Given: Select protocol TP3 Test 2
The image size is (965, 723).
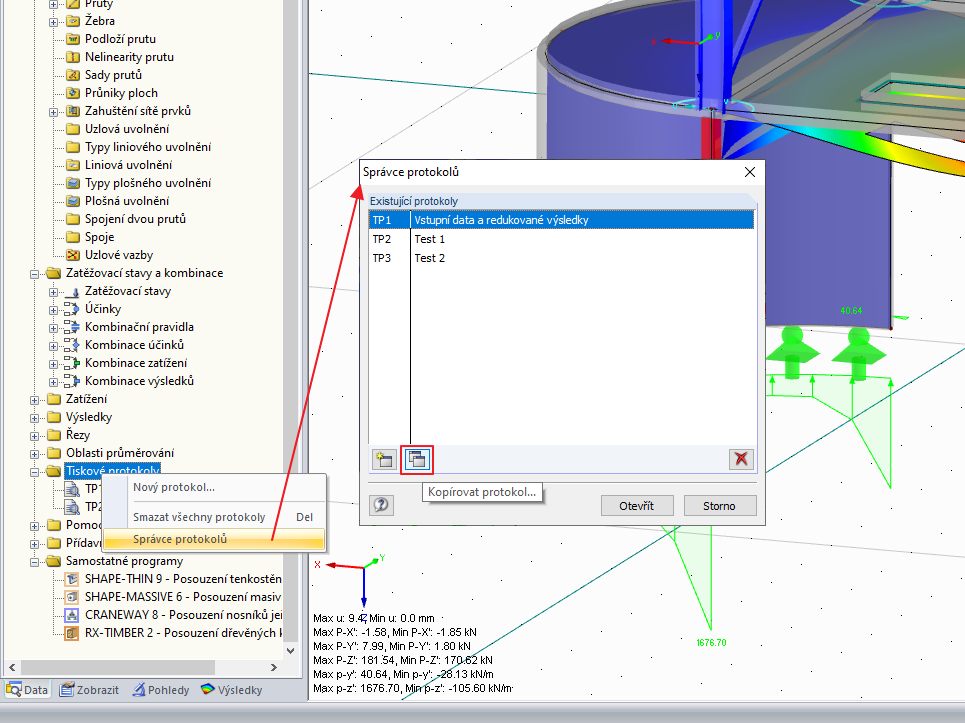Looking at the screenshot, I should (561, 258).
